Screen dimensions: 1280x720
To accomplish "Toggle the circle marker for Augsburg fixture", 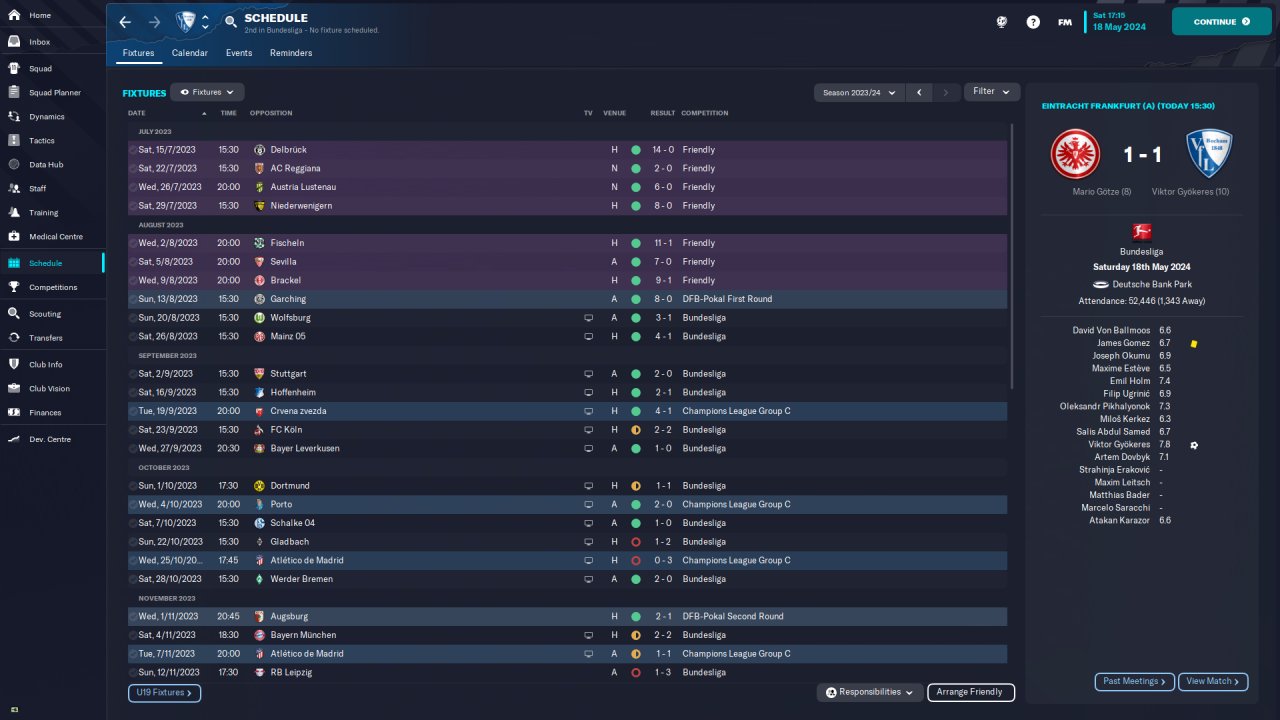I will [133, 617].
